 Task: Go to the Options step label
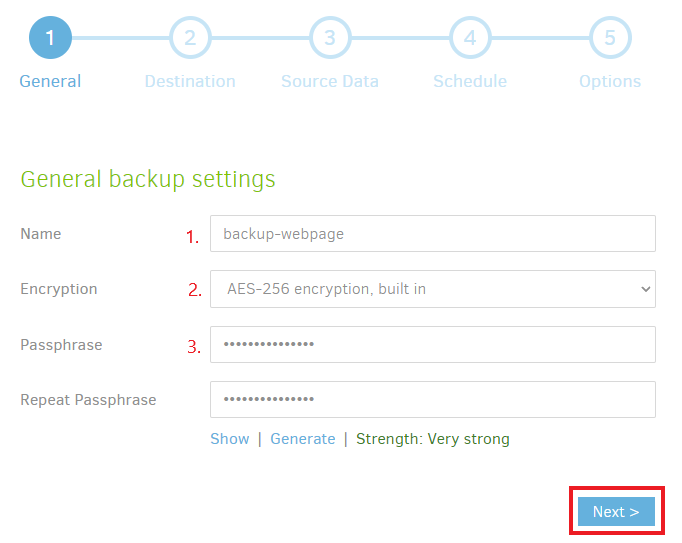click(610, 81)
